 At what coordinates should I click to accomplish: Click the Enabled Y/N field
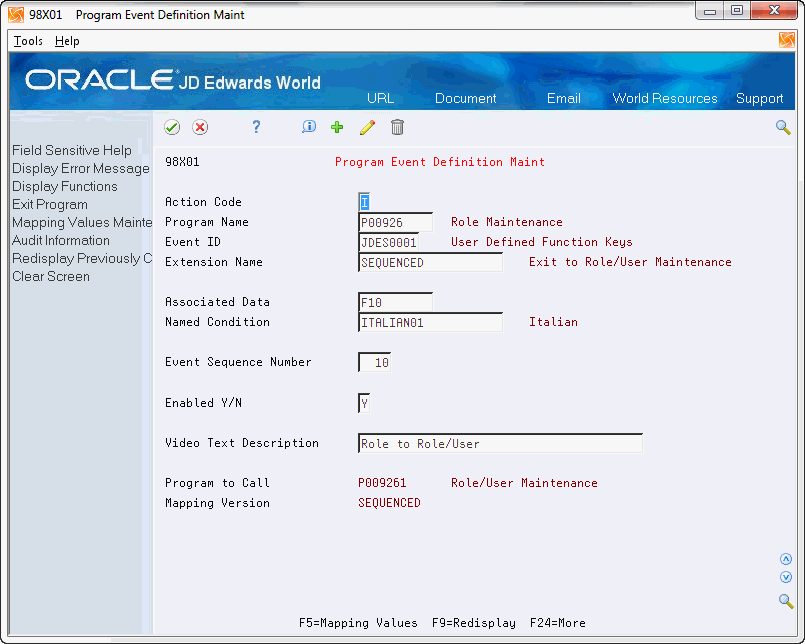pos(364,403)
